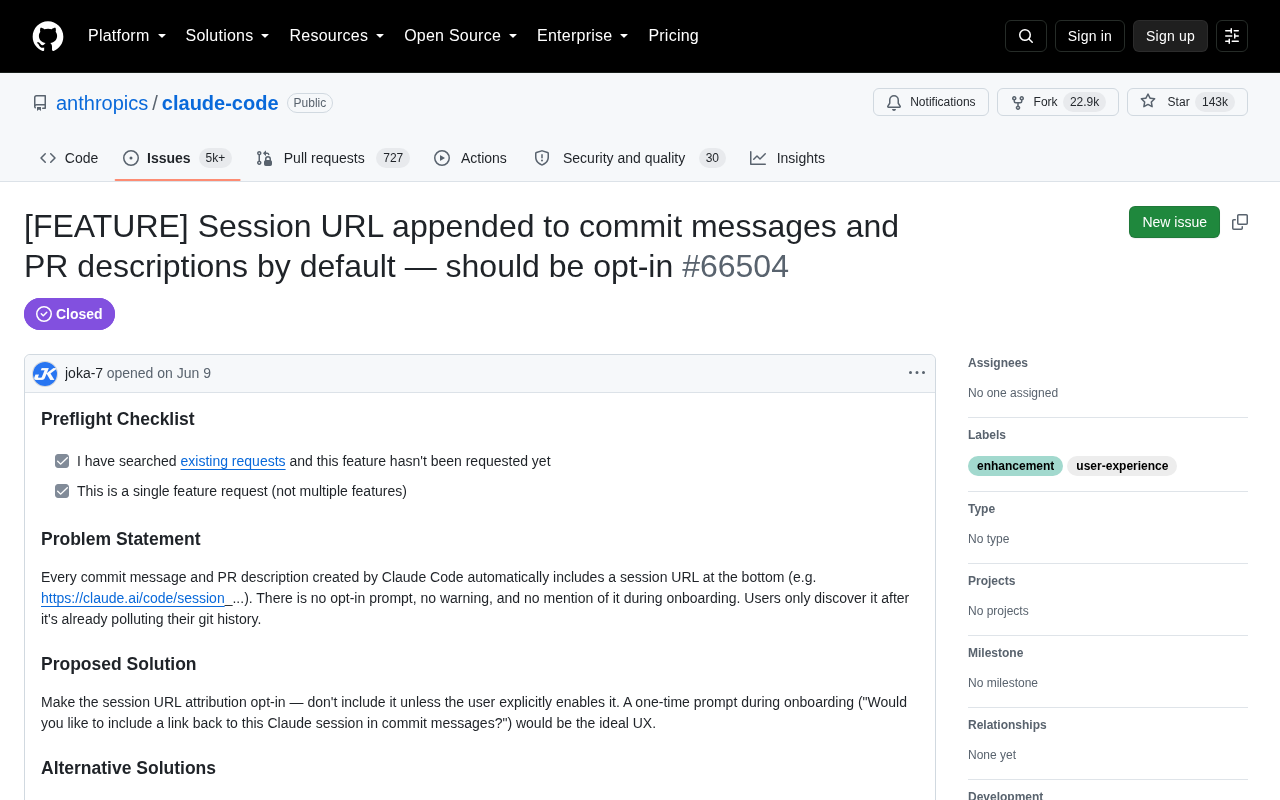Open the Security and quality tab
The width and height of the screenshot is (1280, 800).
coord(629,158)
